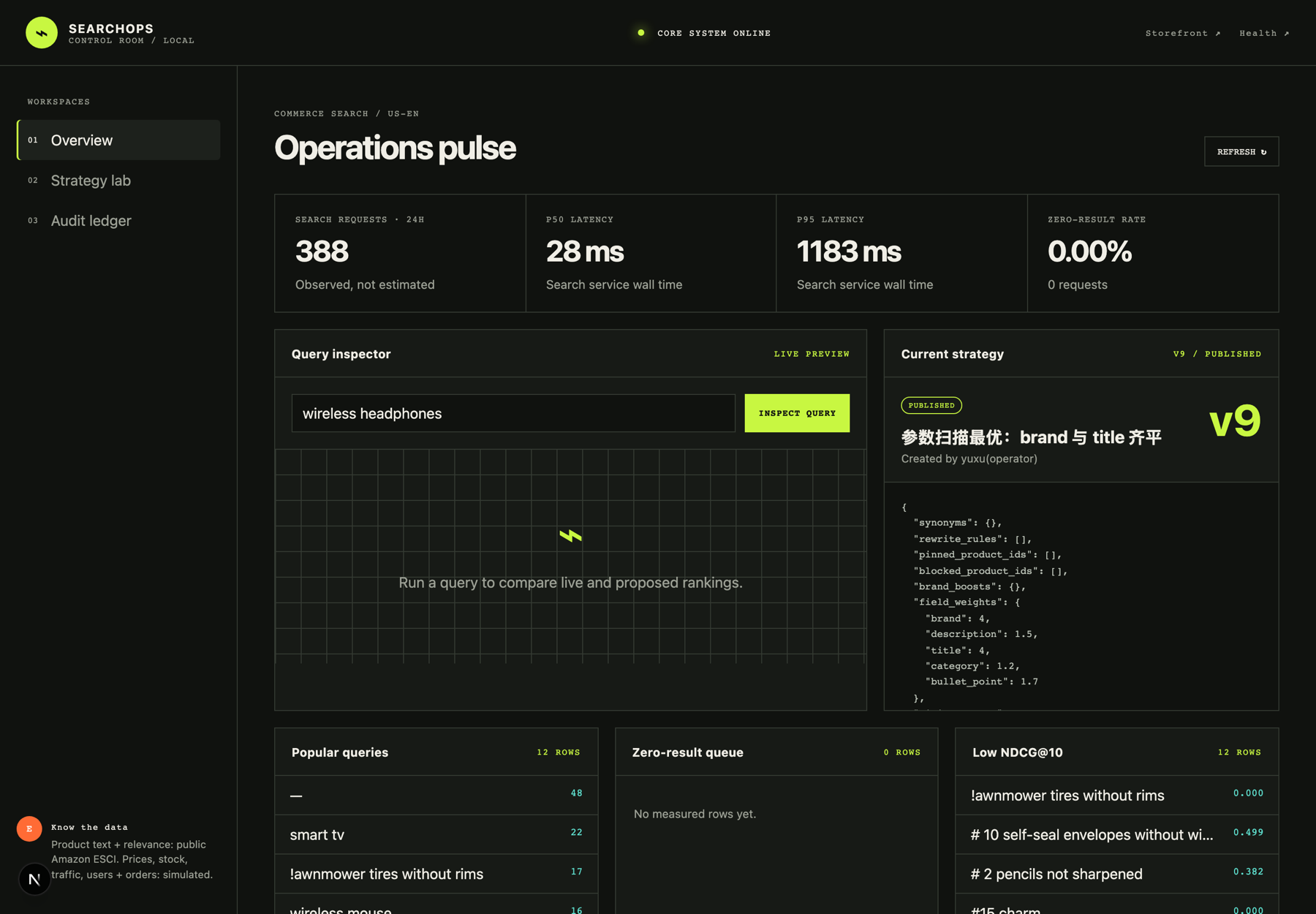Screen dimensions: 1316x914
Task: Click the Refresh button
Action: point(1241,151)
